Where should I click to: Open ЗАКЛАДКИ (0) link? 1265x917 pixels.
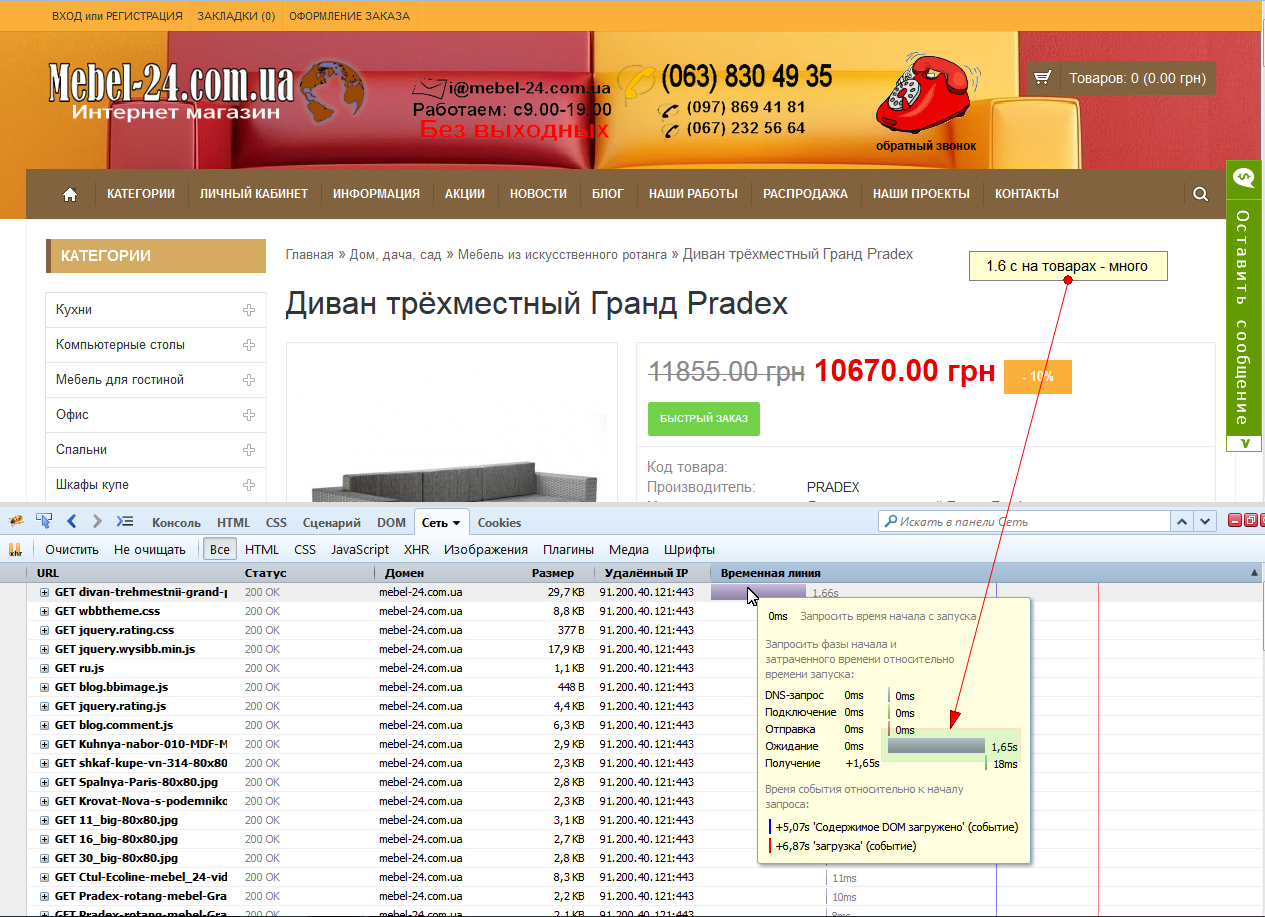click(236, 16)
